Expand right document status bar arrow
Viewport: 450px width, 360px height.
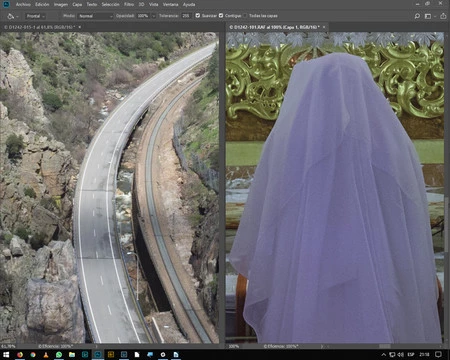[322, 346]
